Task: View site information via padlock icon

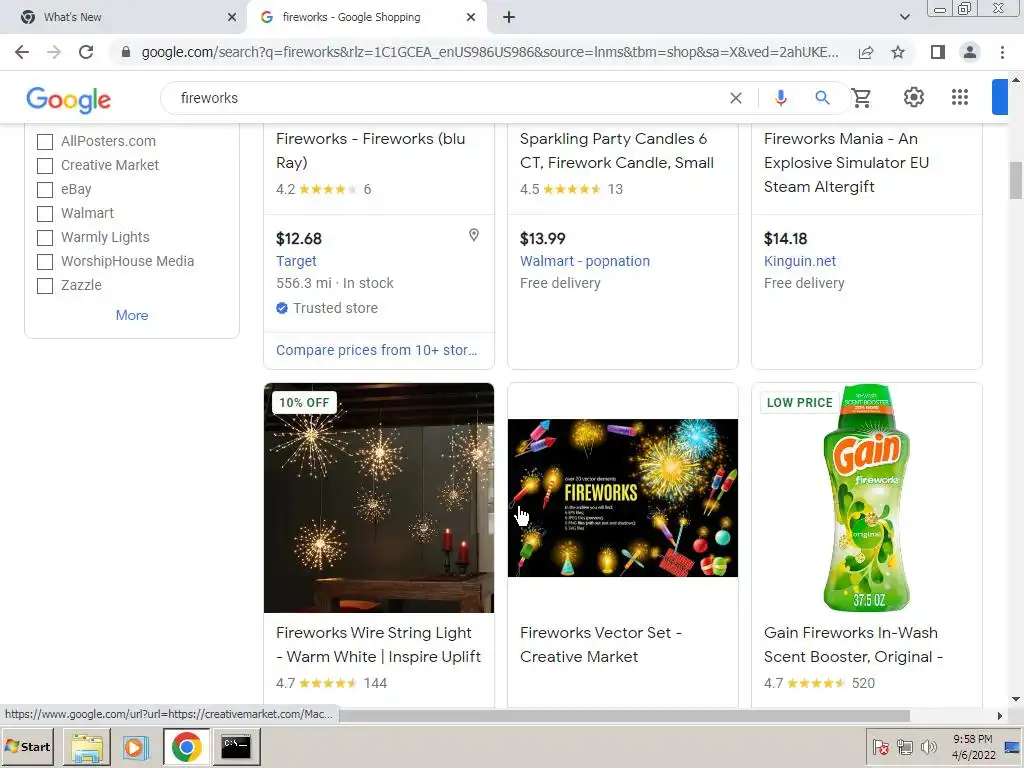Action: pos(126,52)
